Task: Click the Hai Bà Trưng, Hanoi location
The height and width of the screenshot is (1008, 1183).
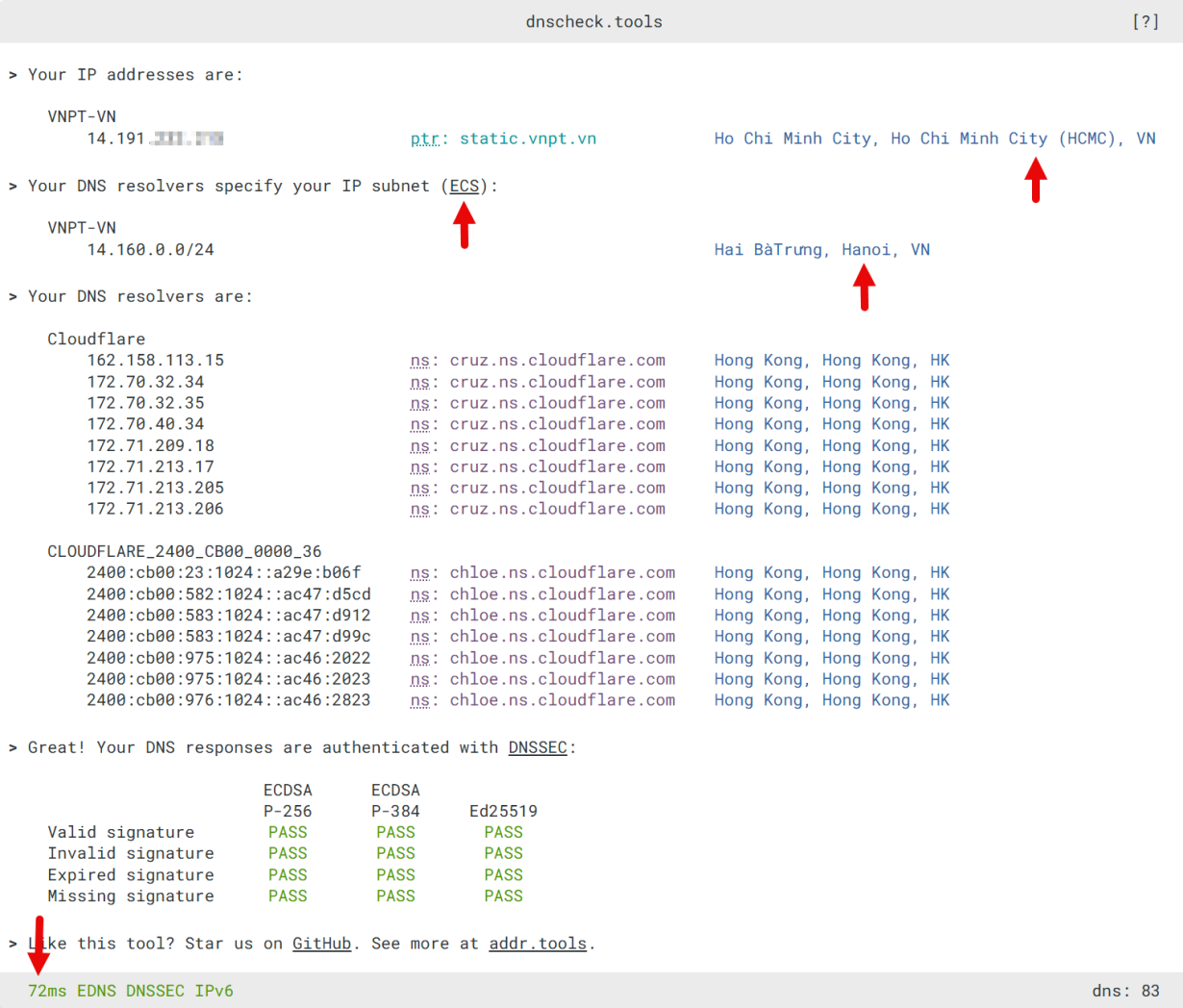Action: pos(821,250)
